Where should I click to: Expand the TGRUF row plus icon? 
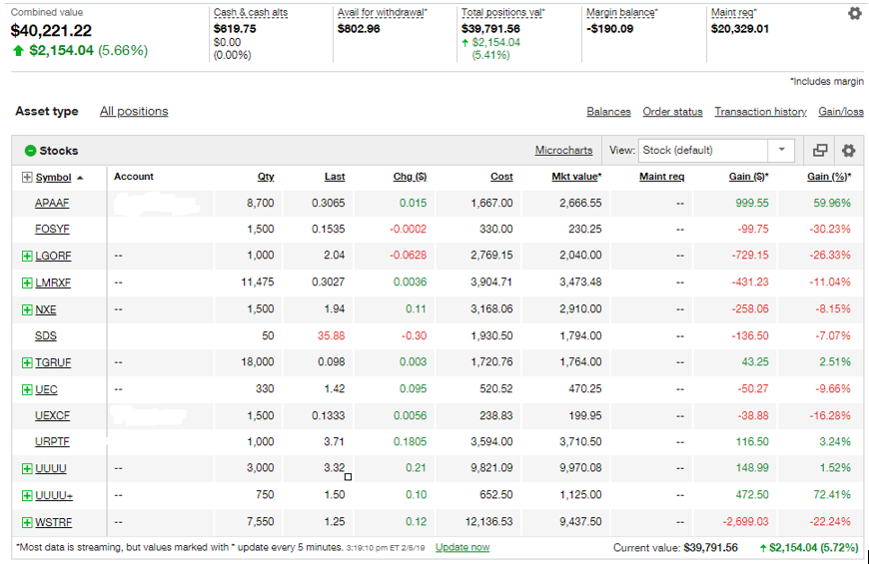point(27,362)
